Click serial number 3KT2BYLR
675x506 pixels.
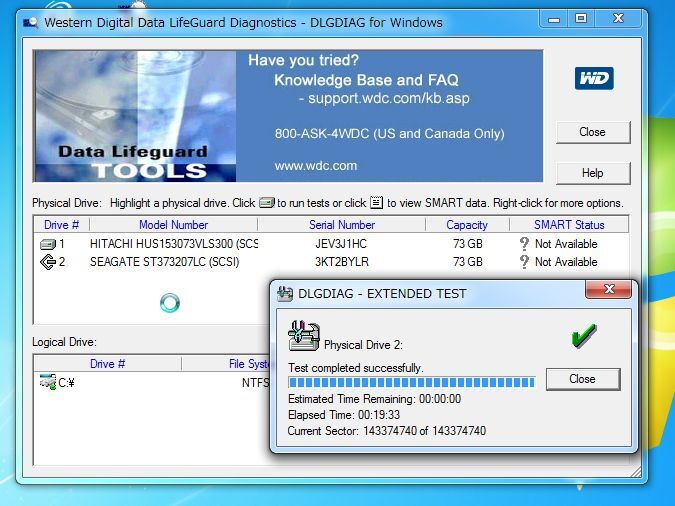342,262
